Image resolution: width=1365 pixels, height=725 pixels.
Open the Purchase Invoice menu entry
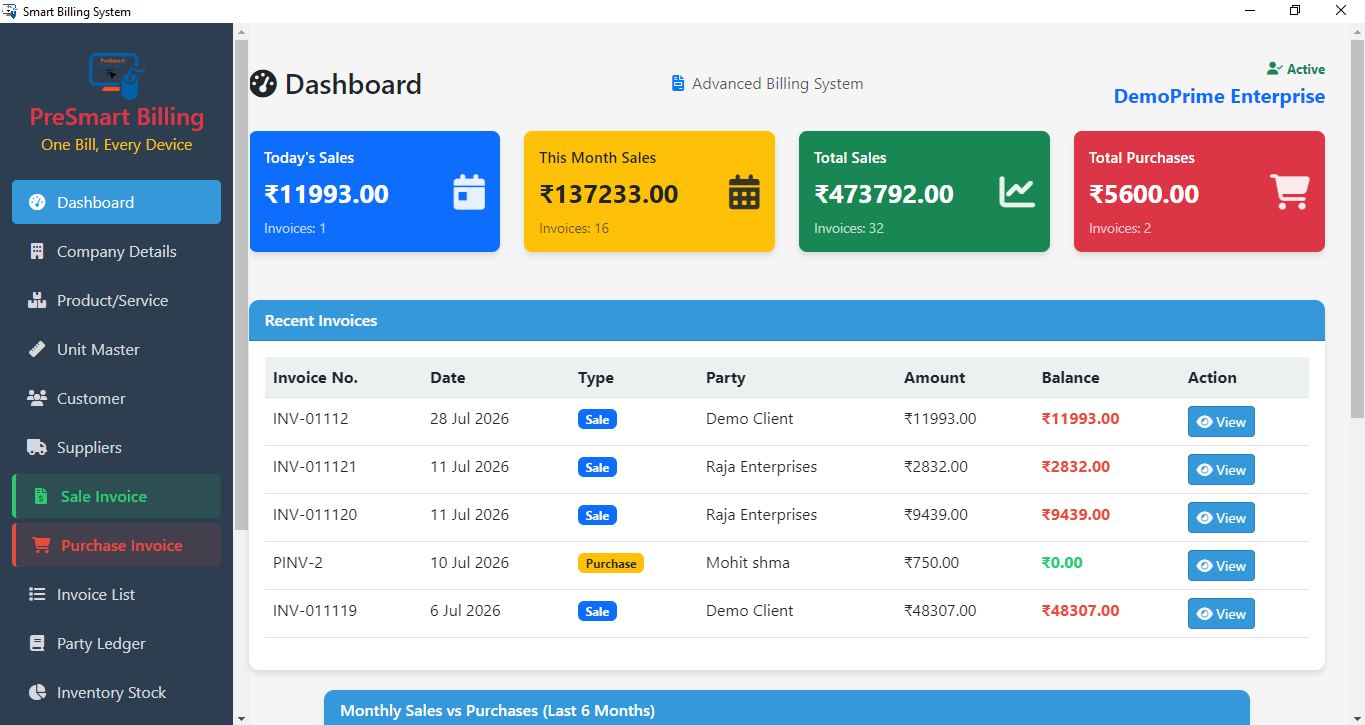pyautogui.click(x=116, y=545)
